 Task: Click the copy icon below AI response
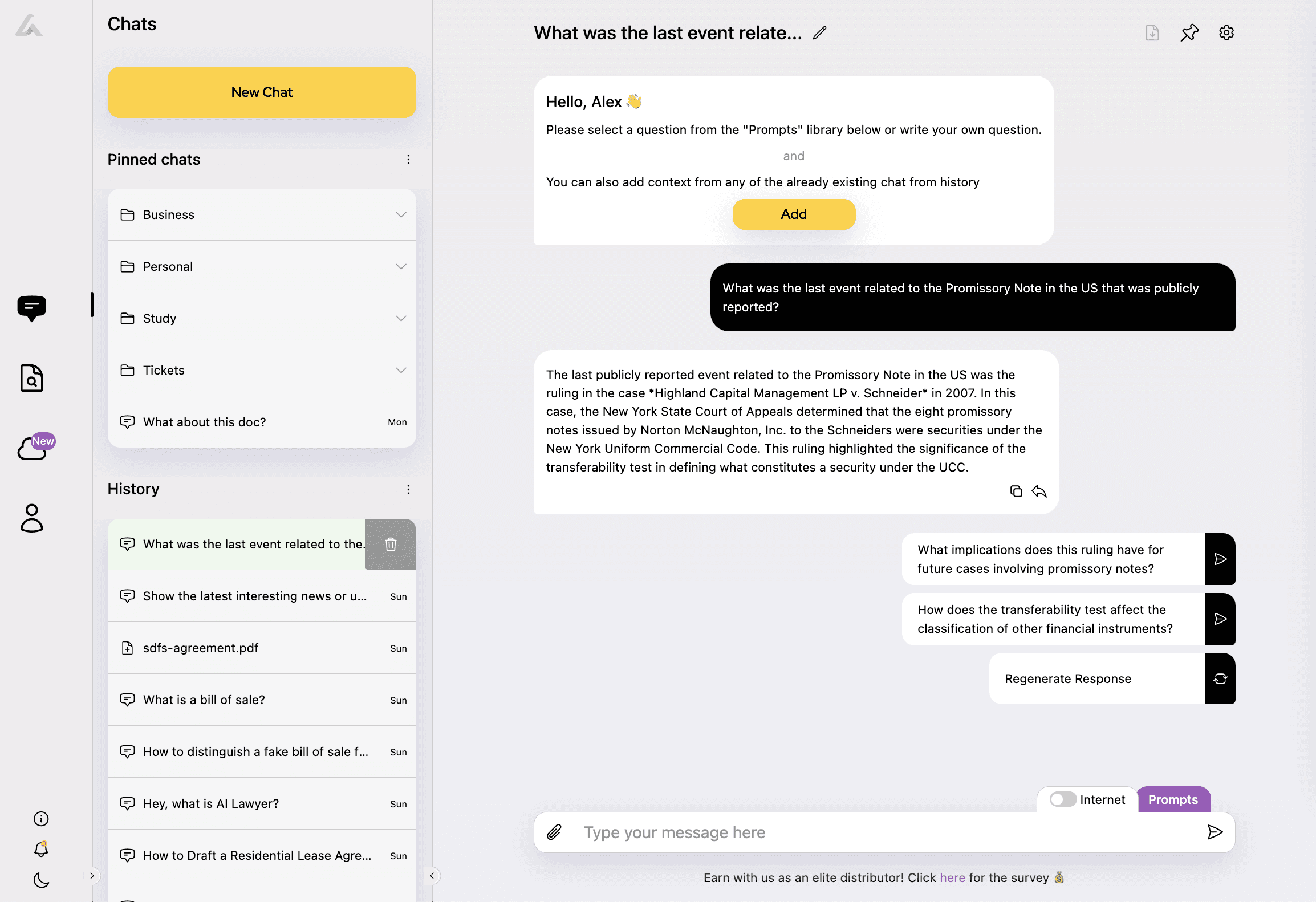point(1017,491)
